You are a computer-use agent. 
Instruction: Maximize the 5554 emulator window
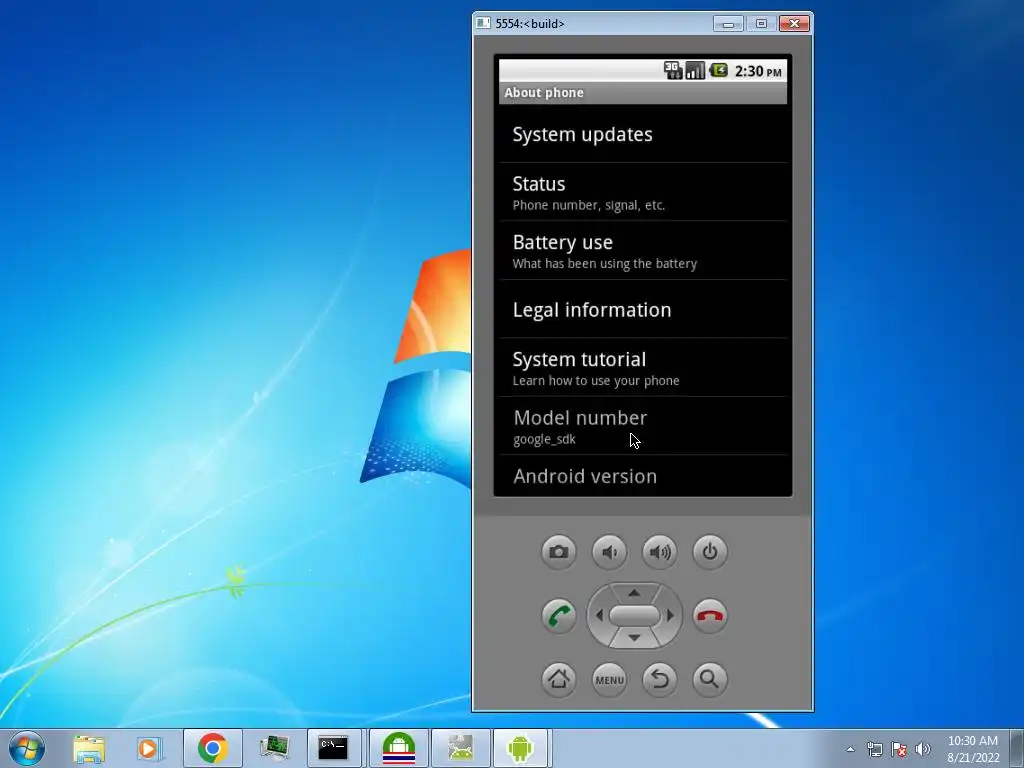[761, 24]
